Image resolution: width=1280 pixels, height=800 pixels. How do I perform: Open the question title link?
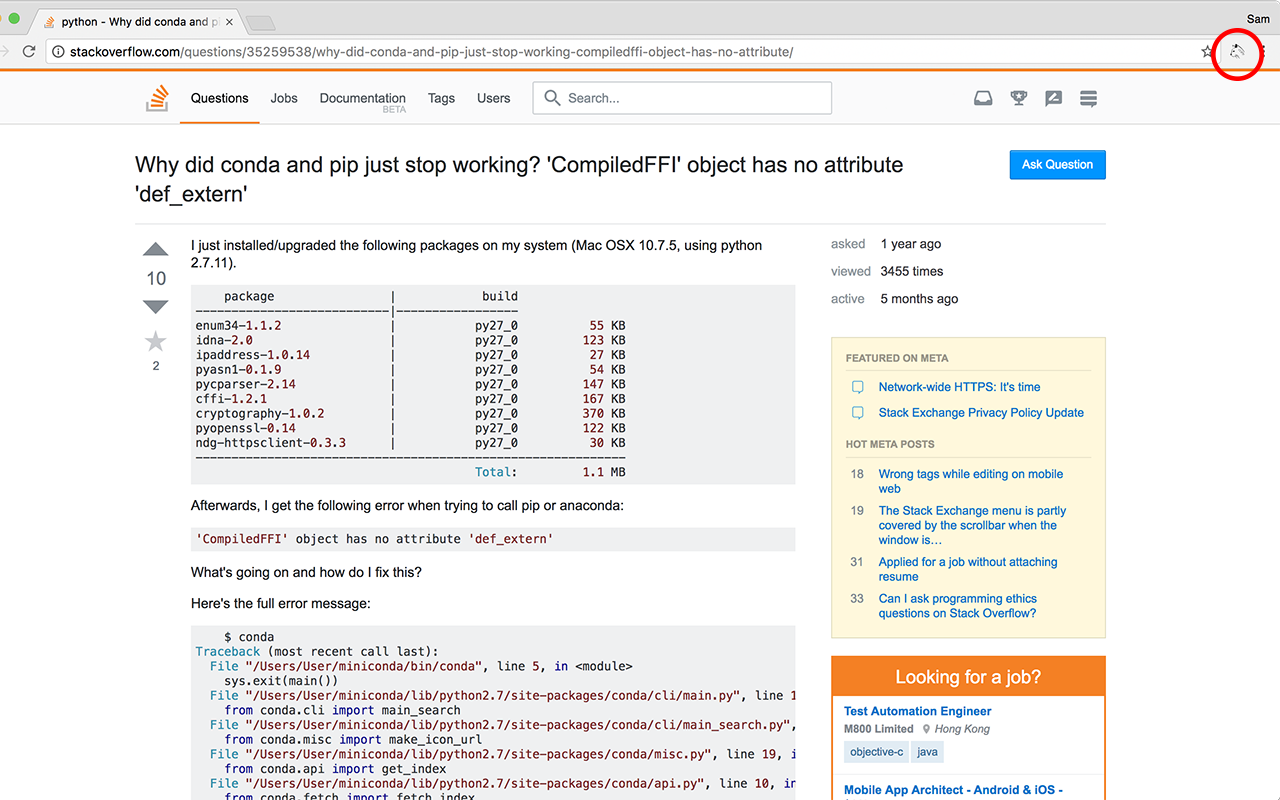(519, 179)
